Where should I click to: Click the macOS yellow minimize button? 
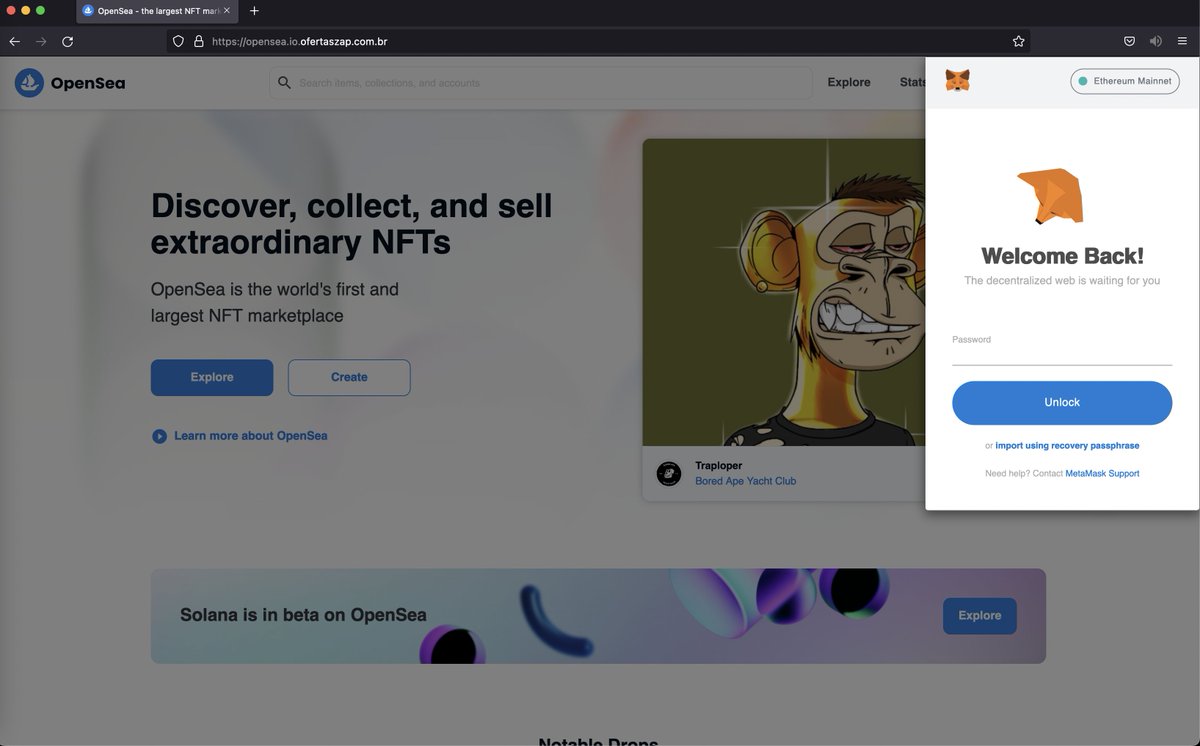pyautogui.click(x=25, y=10)
